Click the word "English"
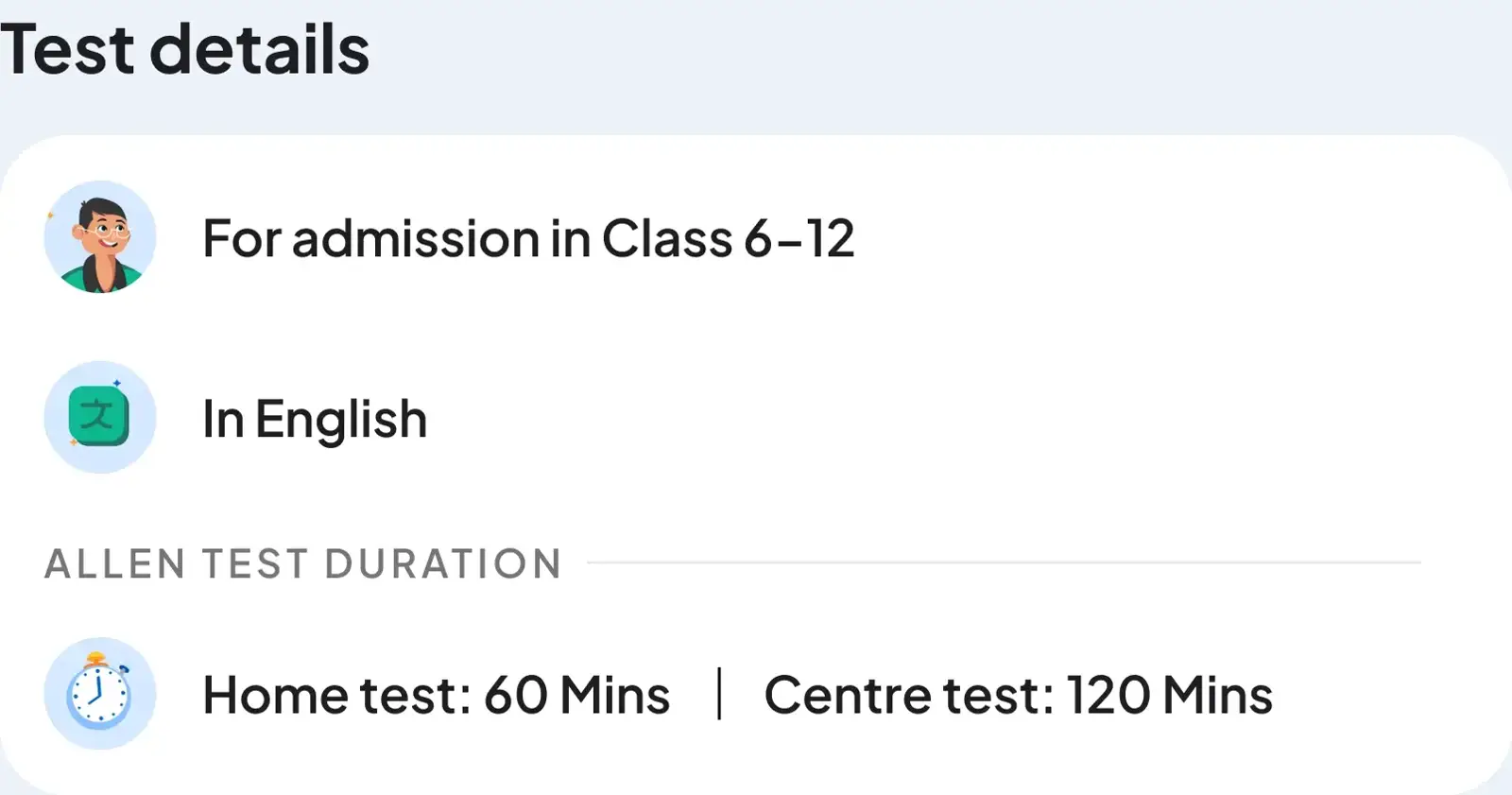 click(x=341, y=419)
